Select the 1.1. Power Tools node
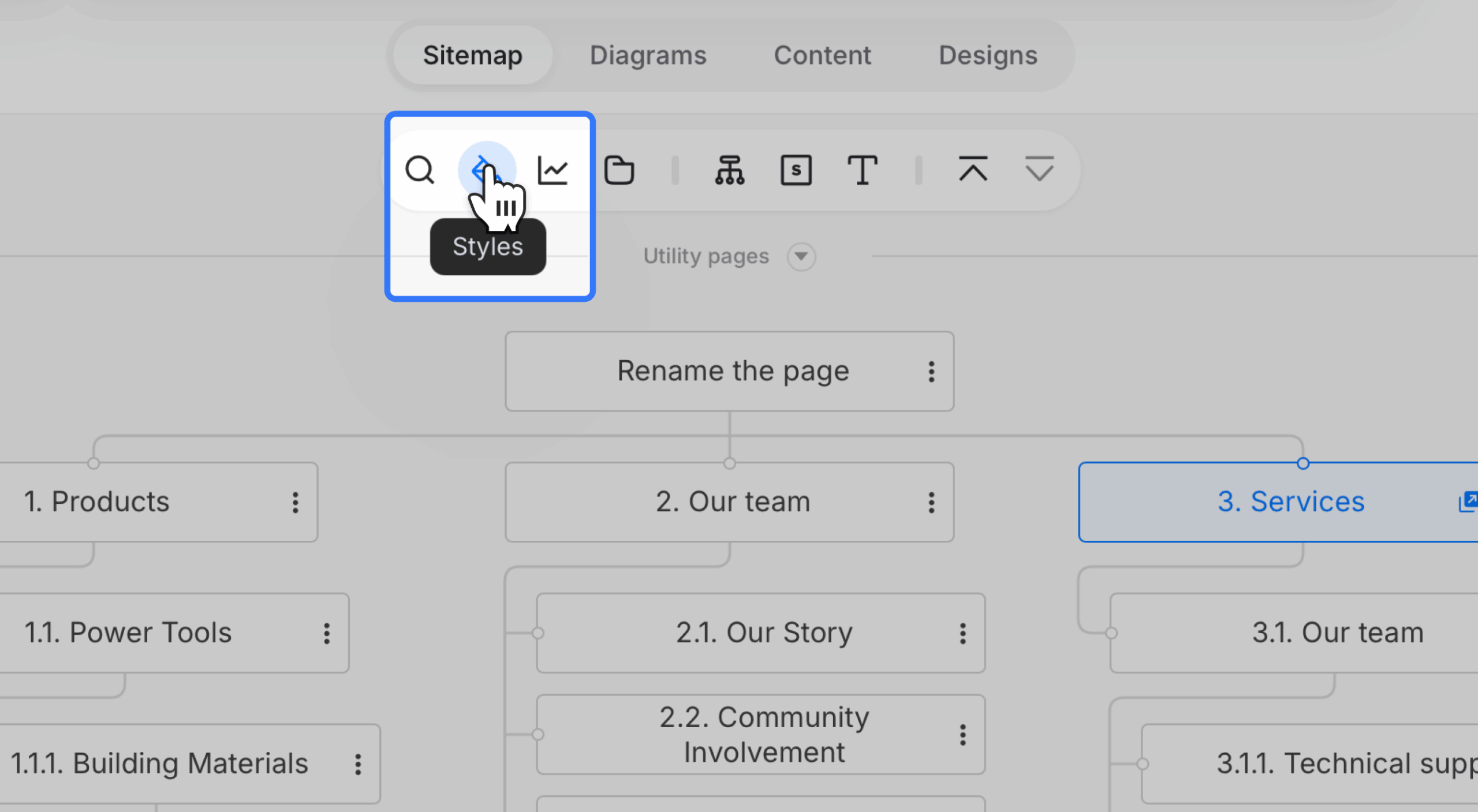Screen dimensions: 1478x812 [x=174, y=633]
